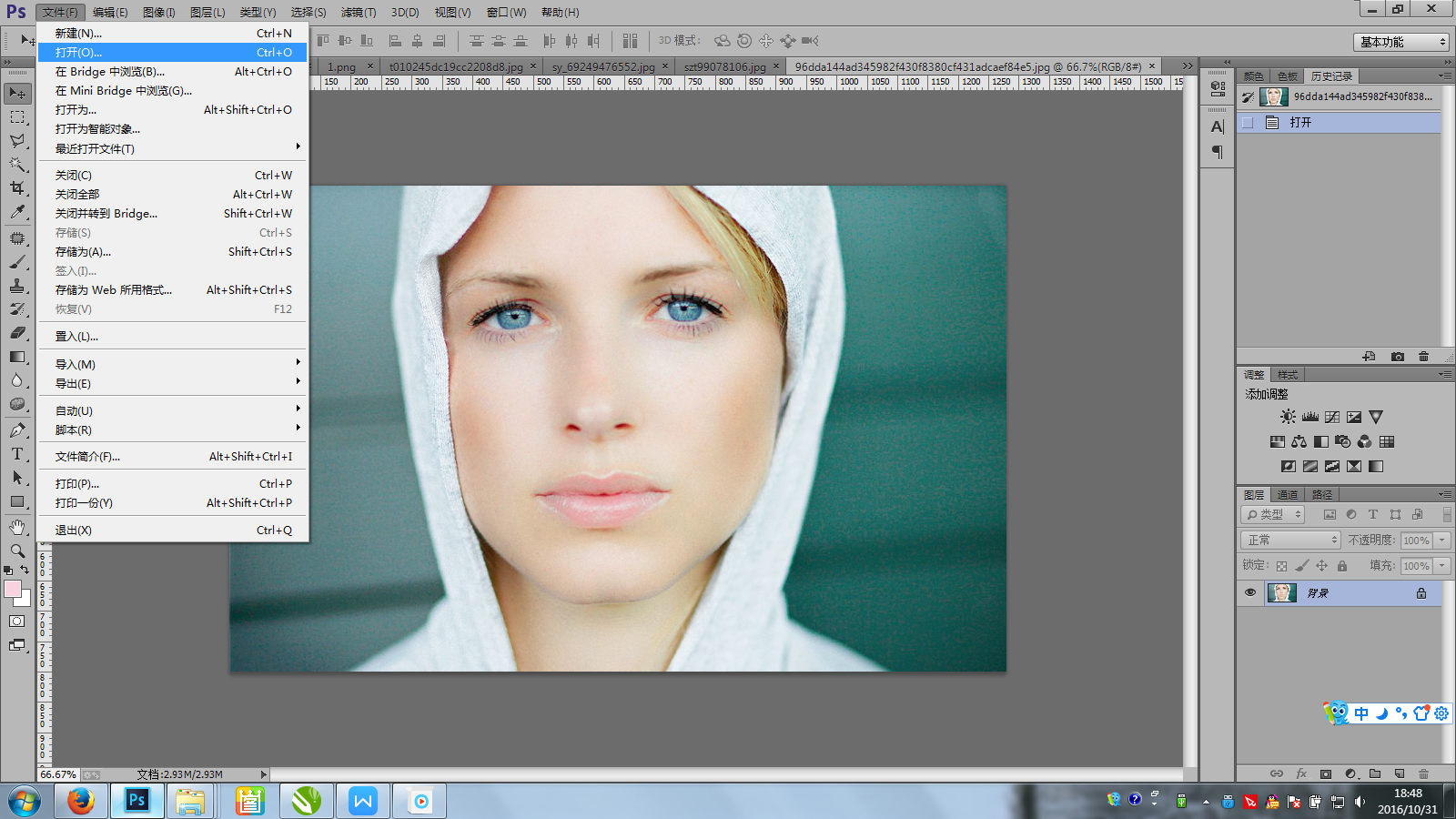Open the 填充 fill dropdown arrow

(x=1442, y=566)
